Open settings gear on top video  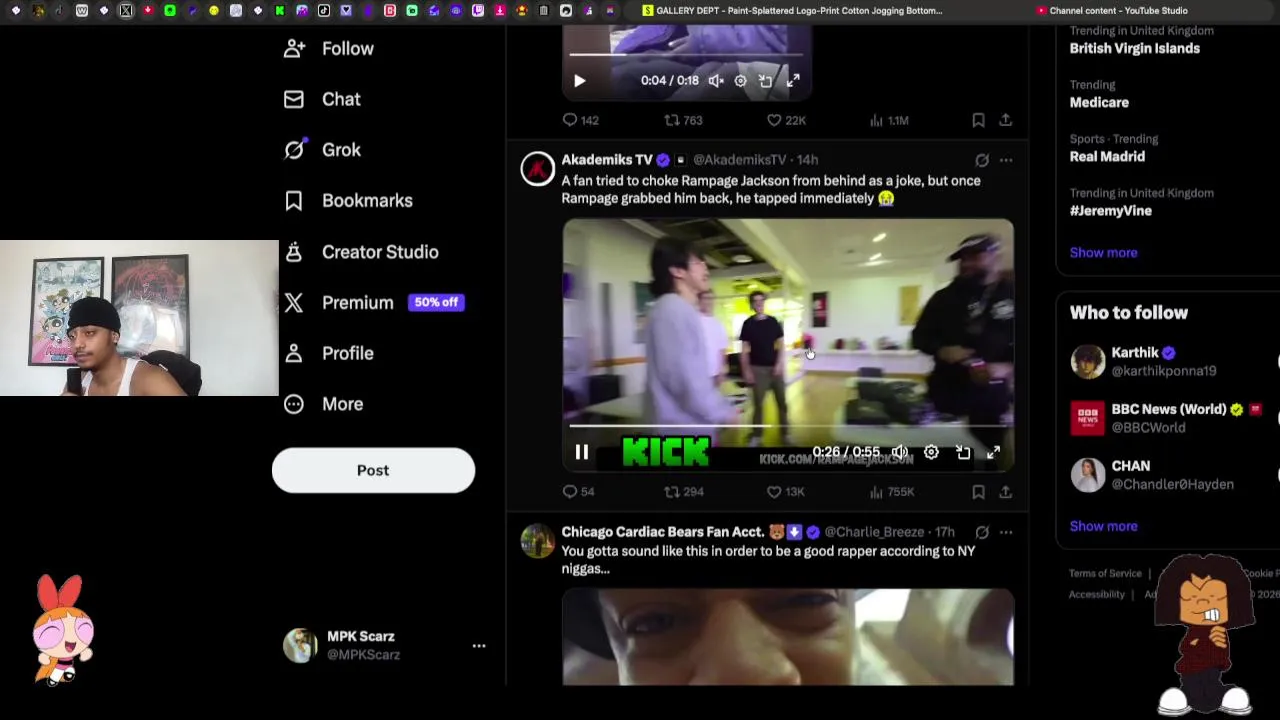pyautogui.click(x=740, y=81)
